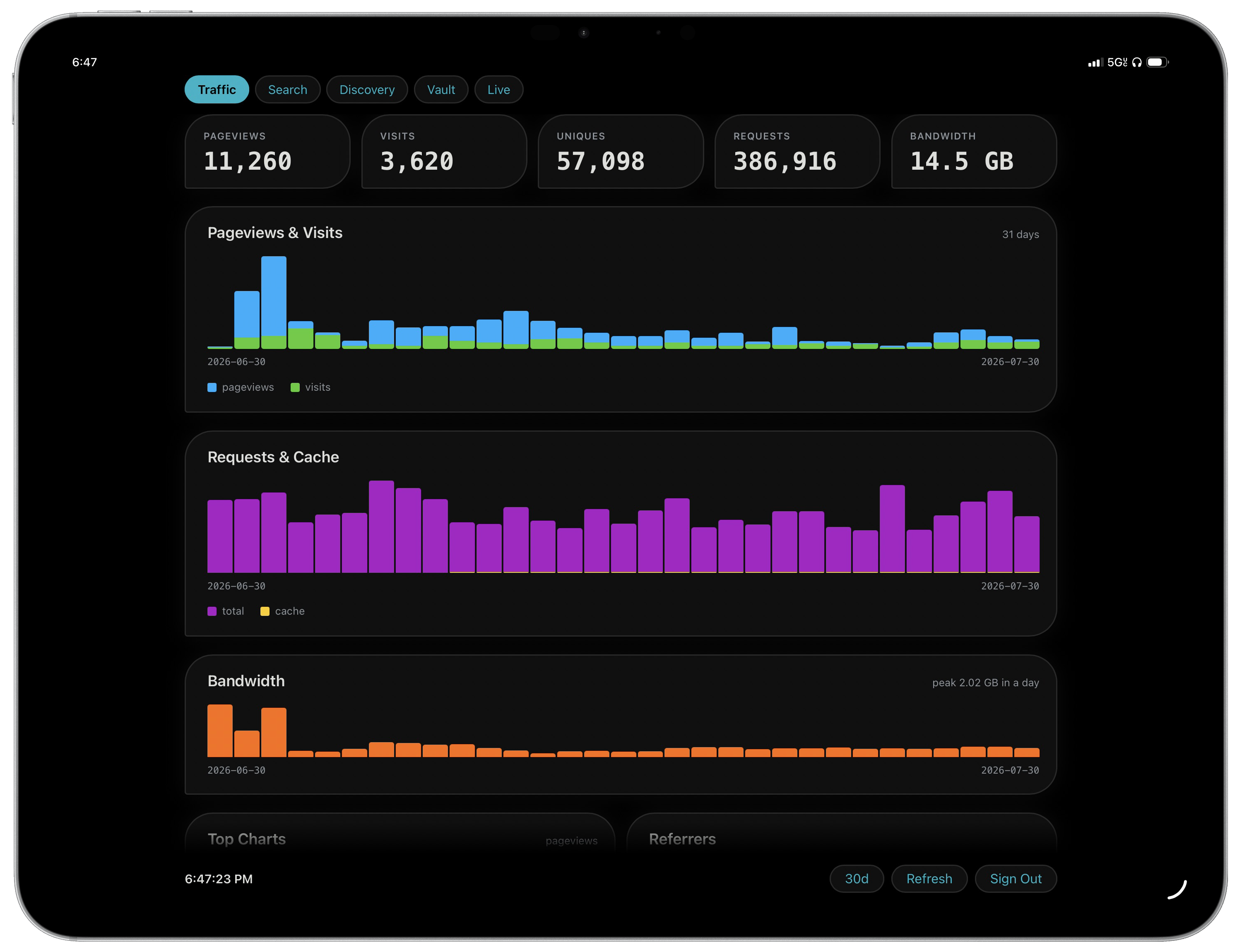The height and width of the screenshot is (952, 1242).
Task: Click 'peak 2.02 GB in a day' text
Action: 985,682
